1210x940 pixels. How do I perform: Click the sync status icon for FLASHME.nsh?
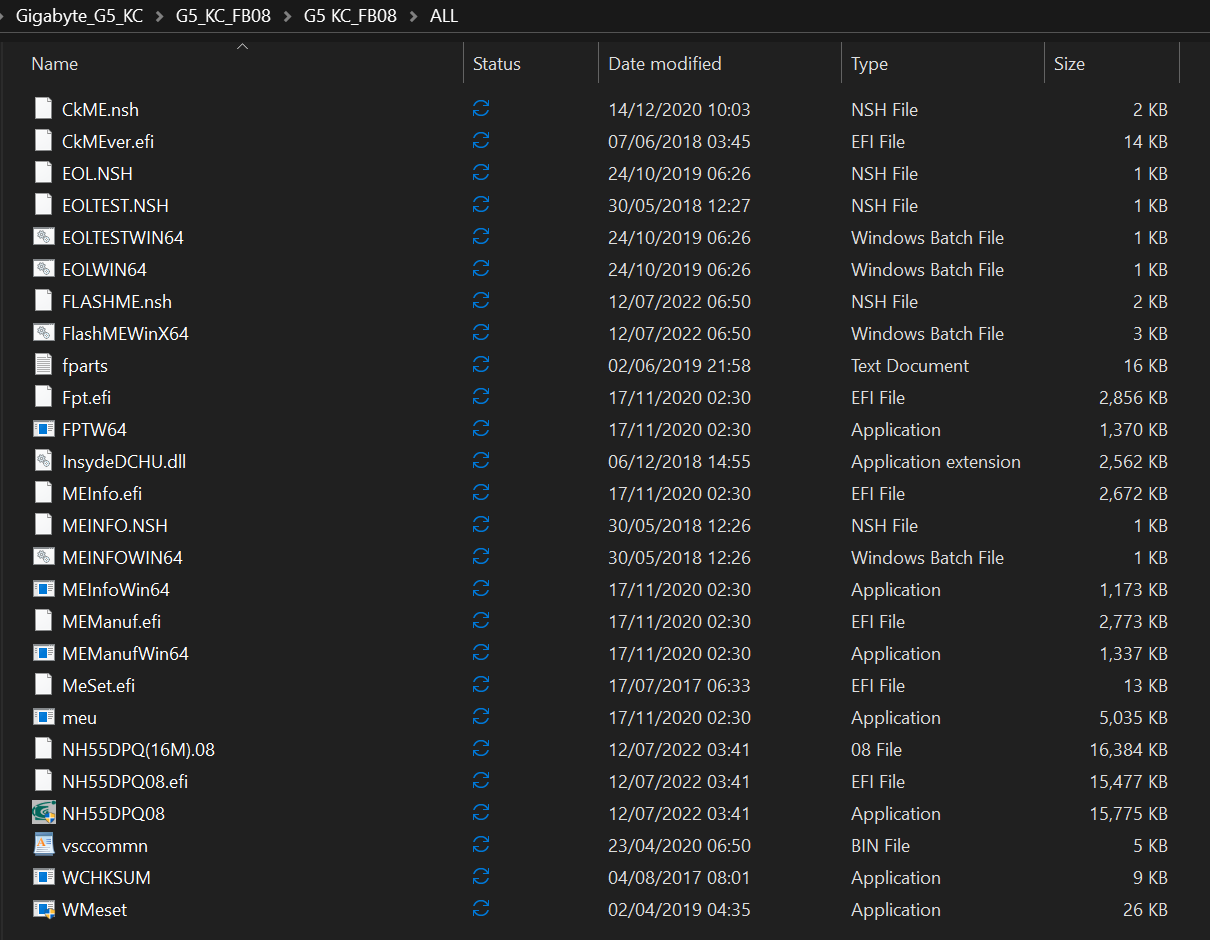[x=481, y=301]
